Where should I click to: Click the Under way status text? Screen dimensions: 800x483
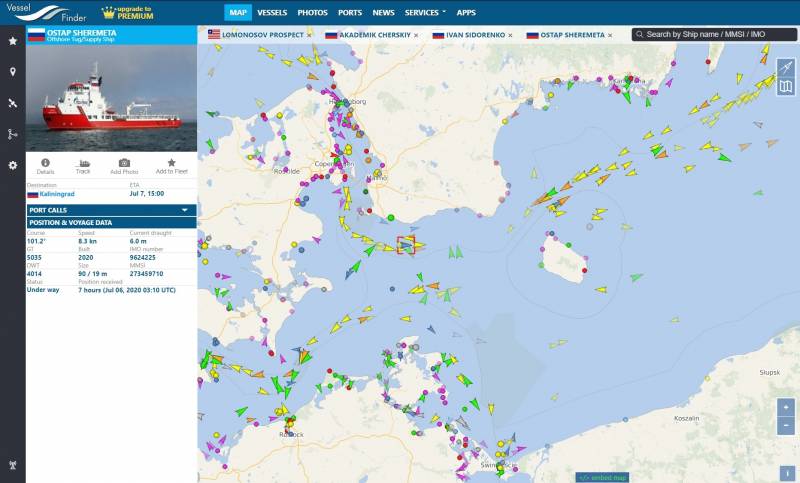pyautogui.click(x=43, y=290)
